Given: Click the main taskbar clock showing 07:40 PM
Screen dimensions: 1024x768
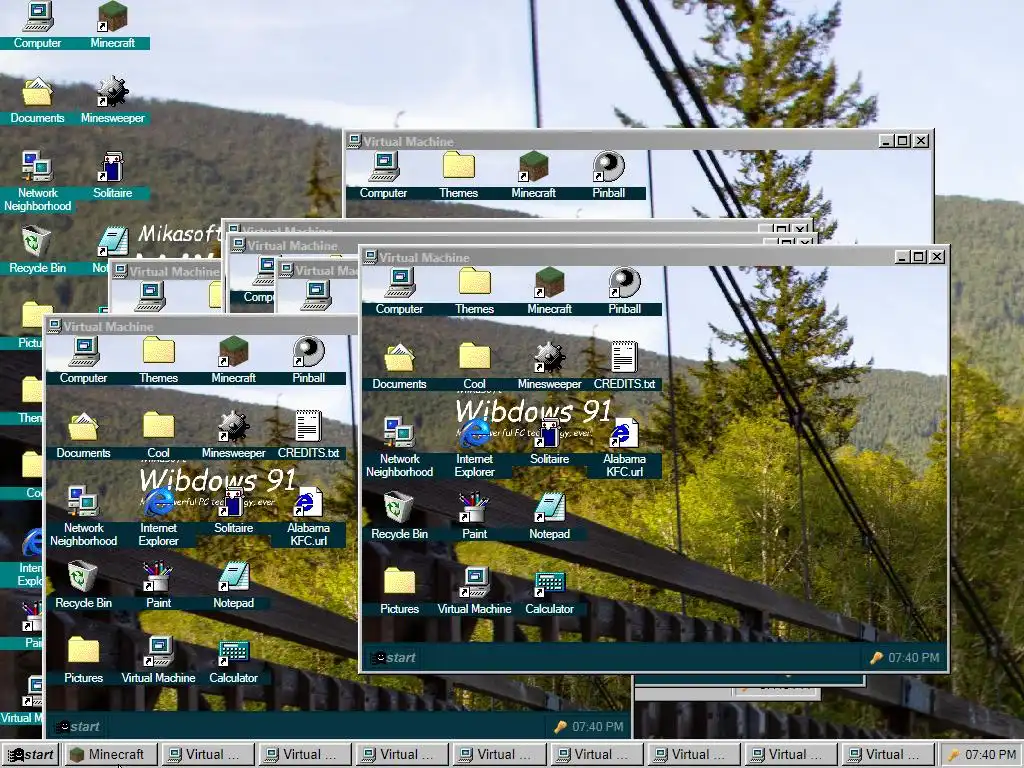Looking at the screenshot, I should pyautogui.click(x=981, y=754).
